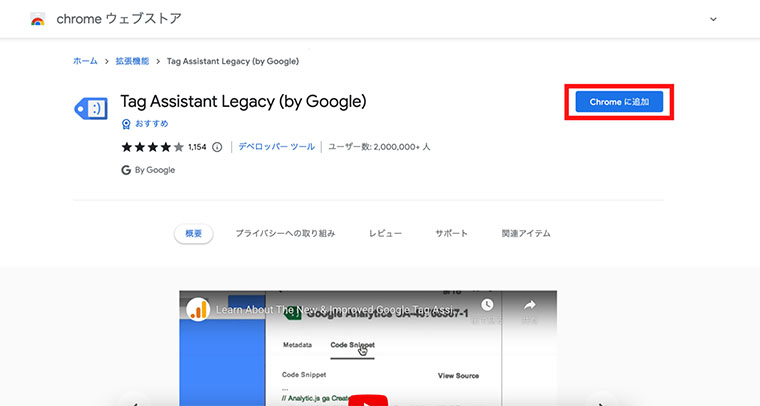Open 拡張機能 breadcrumb link
The image size is (760, 406).
click(x=132, y=61)
